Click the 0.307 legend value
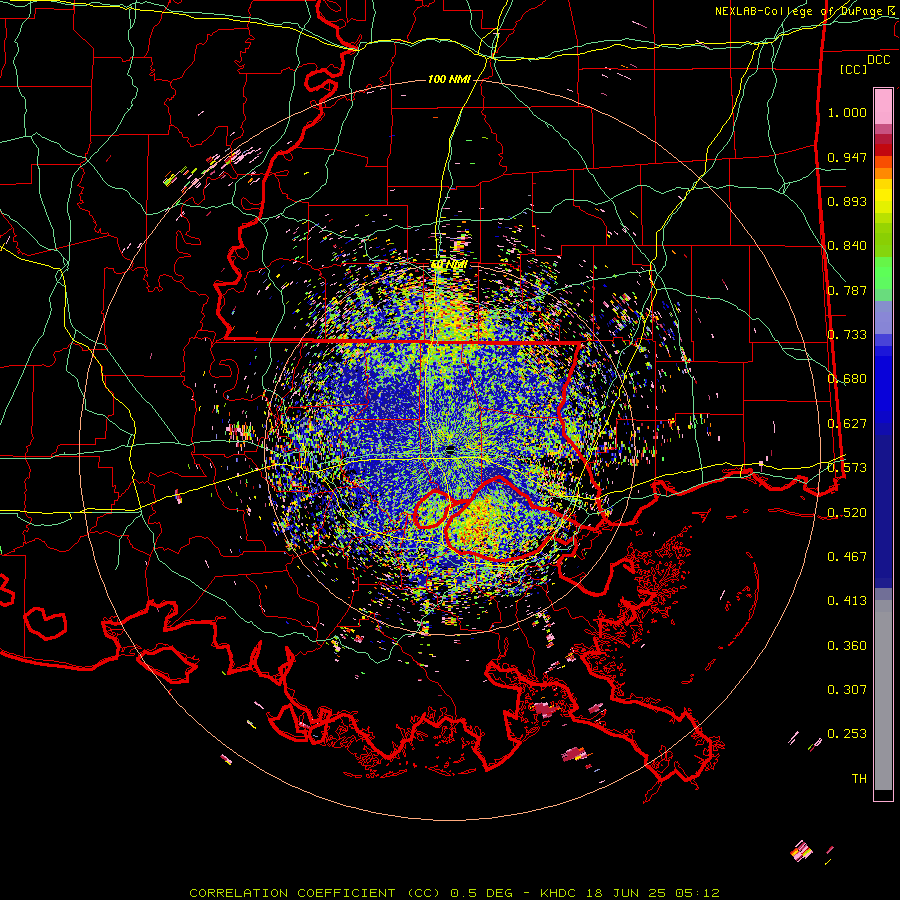This screenshot has width=900, height=900. point(847,690)
